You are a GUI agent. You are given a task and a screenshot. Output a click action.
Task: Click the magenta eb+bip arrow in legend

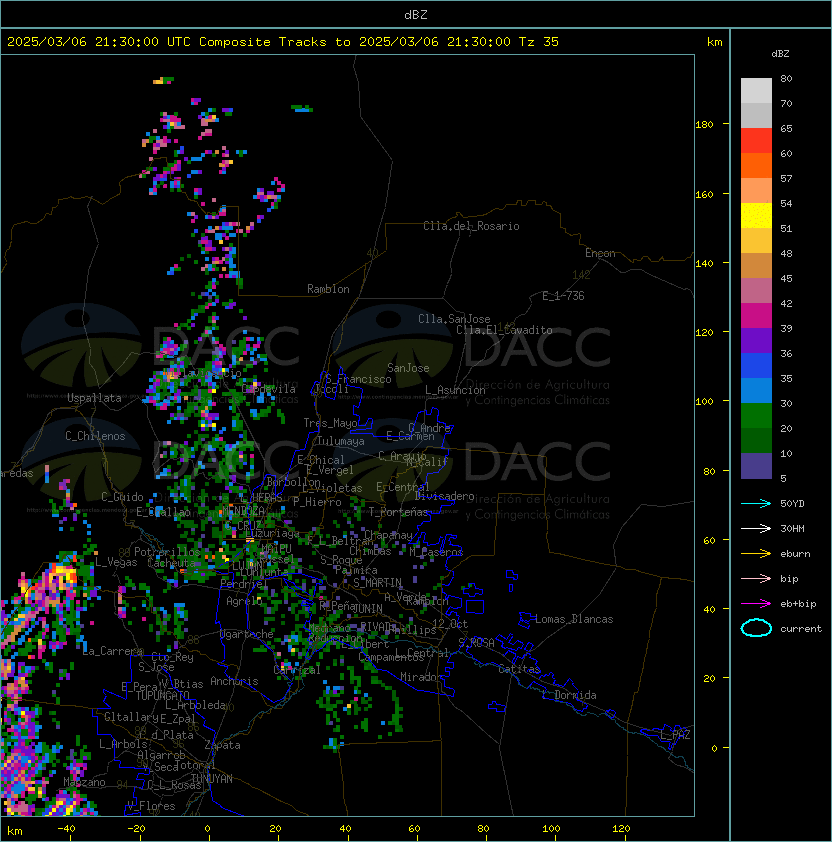click(x=756, y=604)
